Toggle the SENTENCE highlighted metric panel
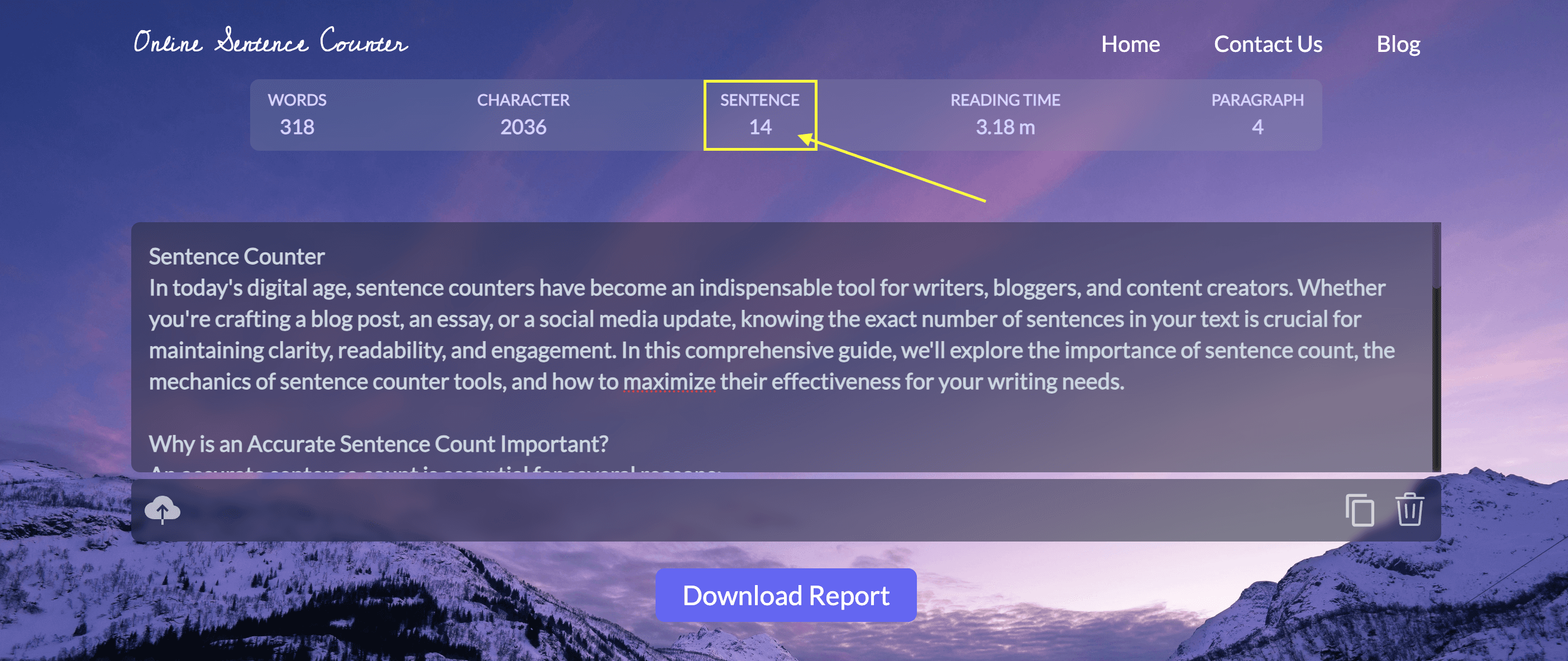This screenshot has width=1568, height=661. pos(761,113)
